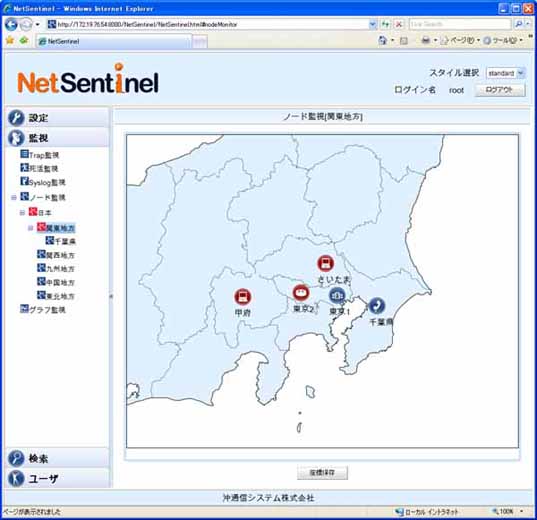This screenshot has width=537, height=520.
Task: Collapse the 関東地方 tree branch
Action: 30,228
